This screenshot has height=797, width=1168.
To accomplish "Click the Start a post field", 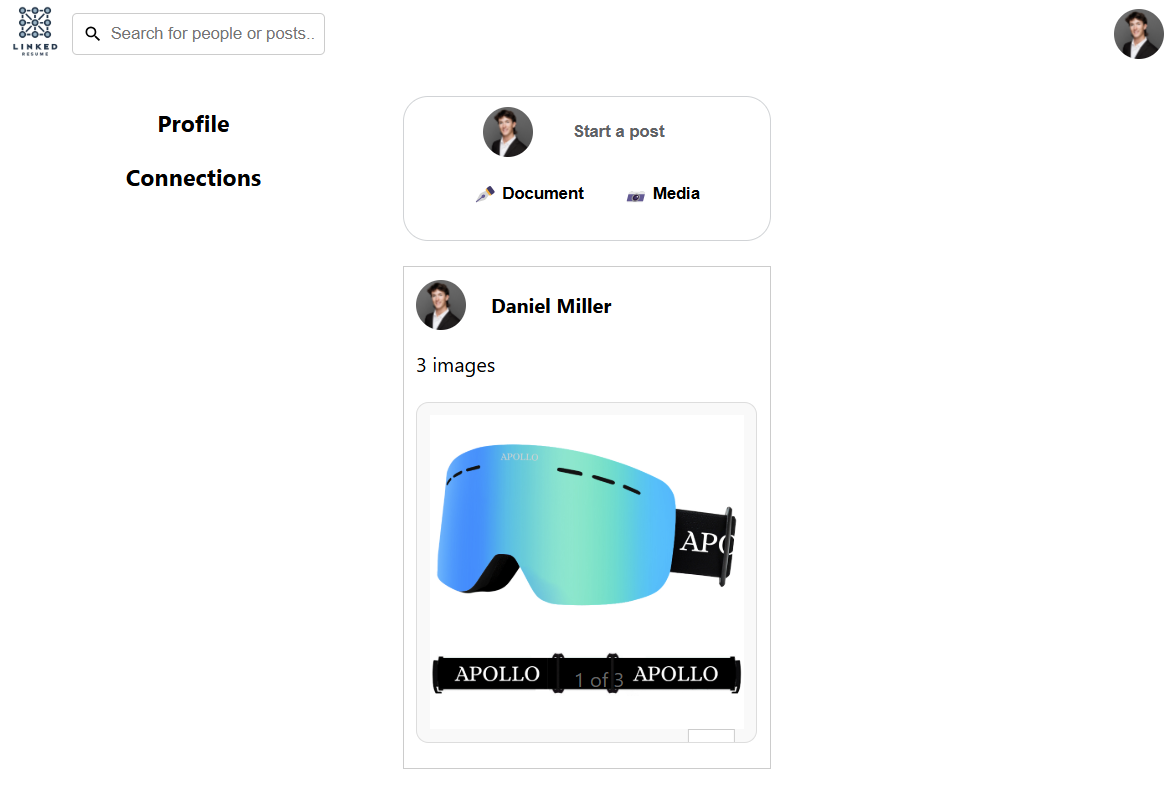I will (x=619, y=131).
